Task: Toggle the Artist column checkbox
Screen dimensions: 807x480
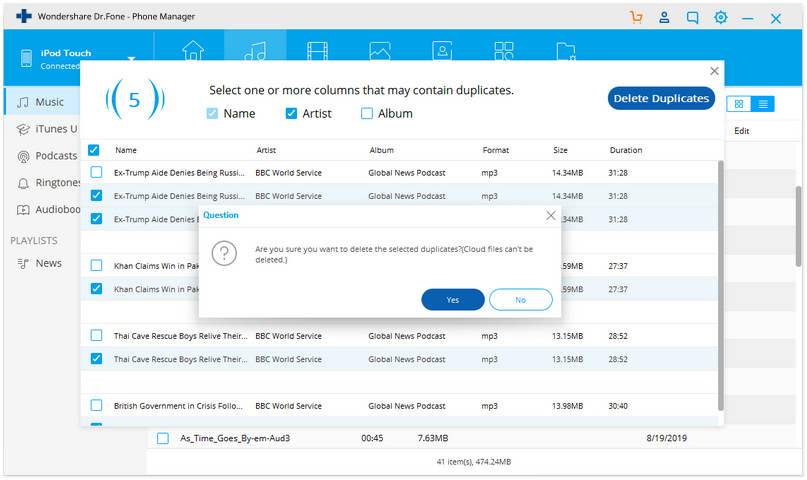Action: [x=291, y=113]
